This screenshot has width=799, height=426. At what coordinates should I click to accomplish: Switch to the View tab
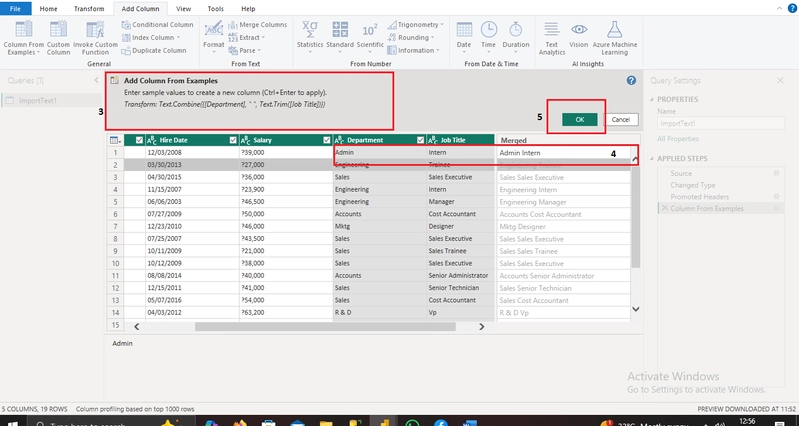click(x=183, y=9)
